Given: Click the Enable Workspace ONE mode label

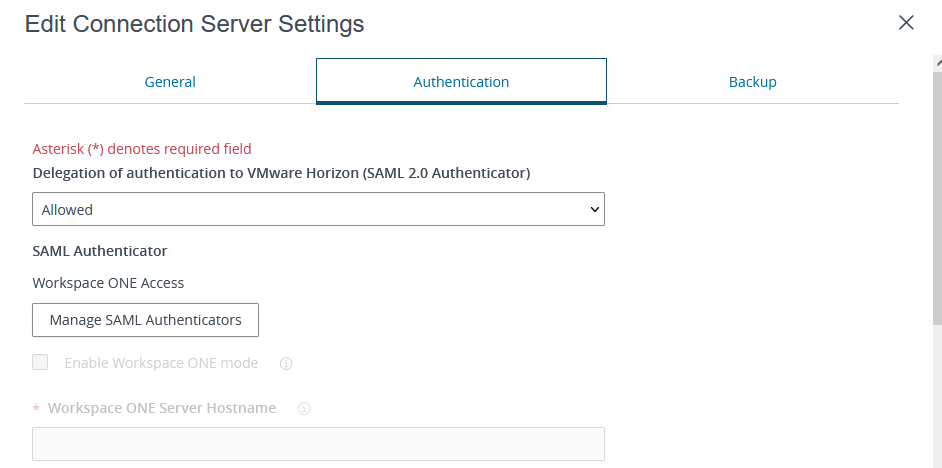Looking at the screenshot, I should coord(161,363).
